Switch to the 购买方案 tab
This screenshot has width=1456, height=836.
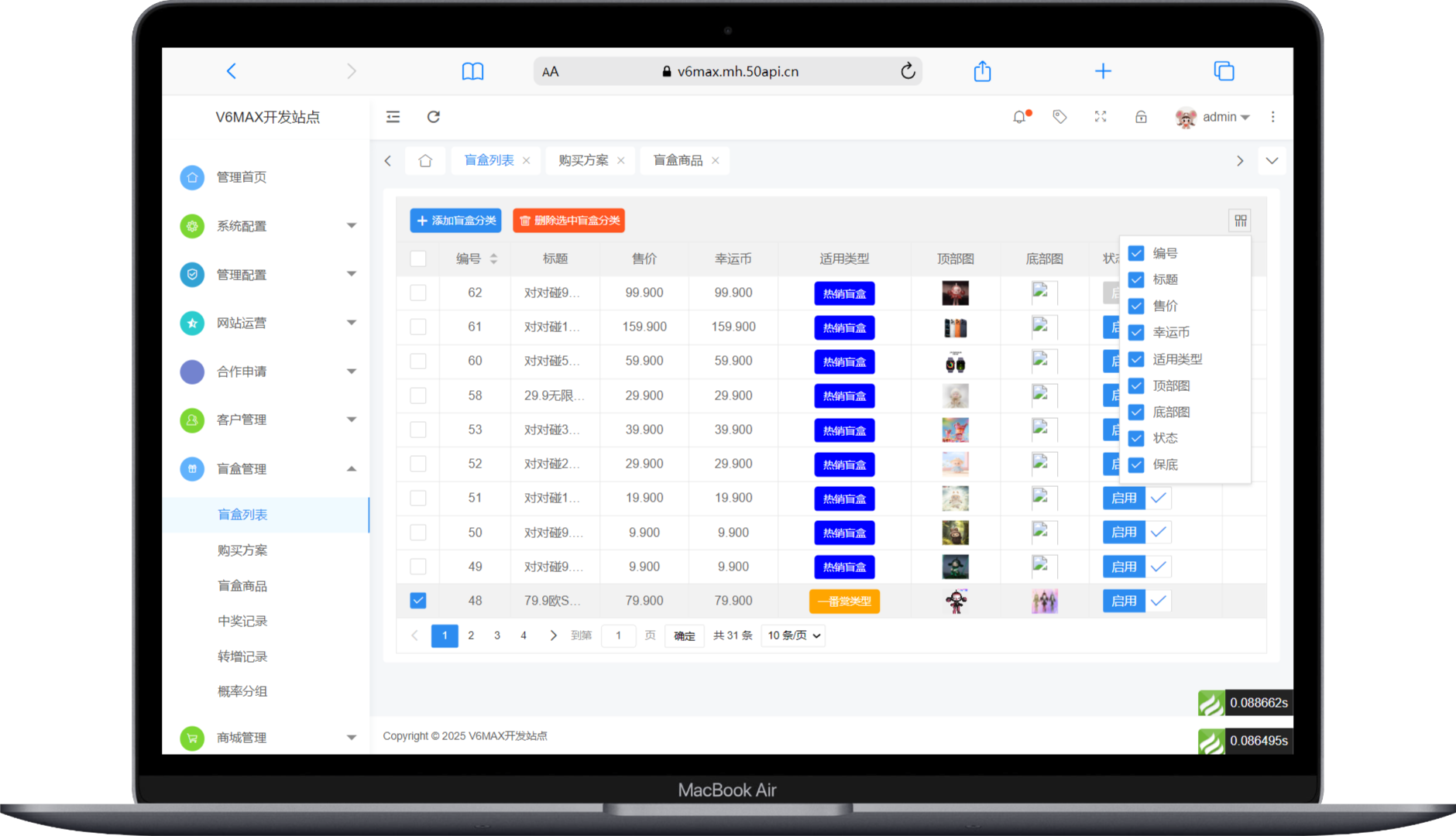point(583,161)
